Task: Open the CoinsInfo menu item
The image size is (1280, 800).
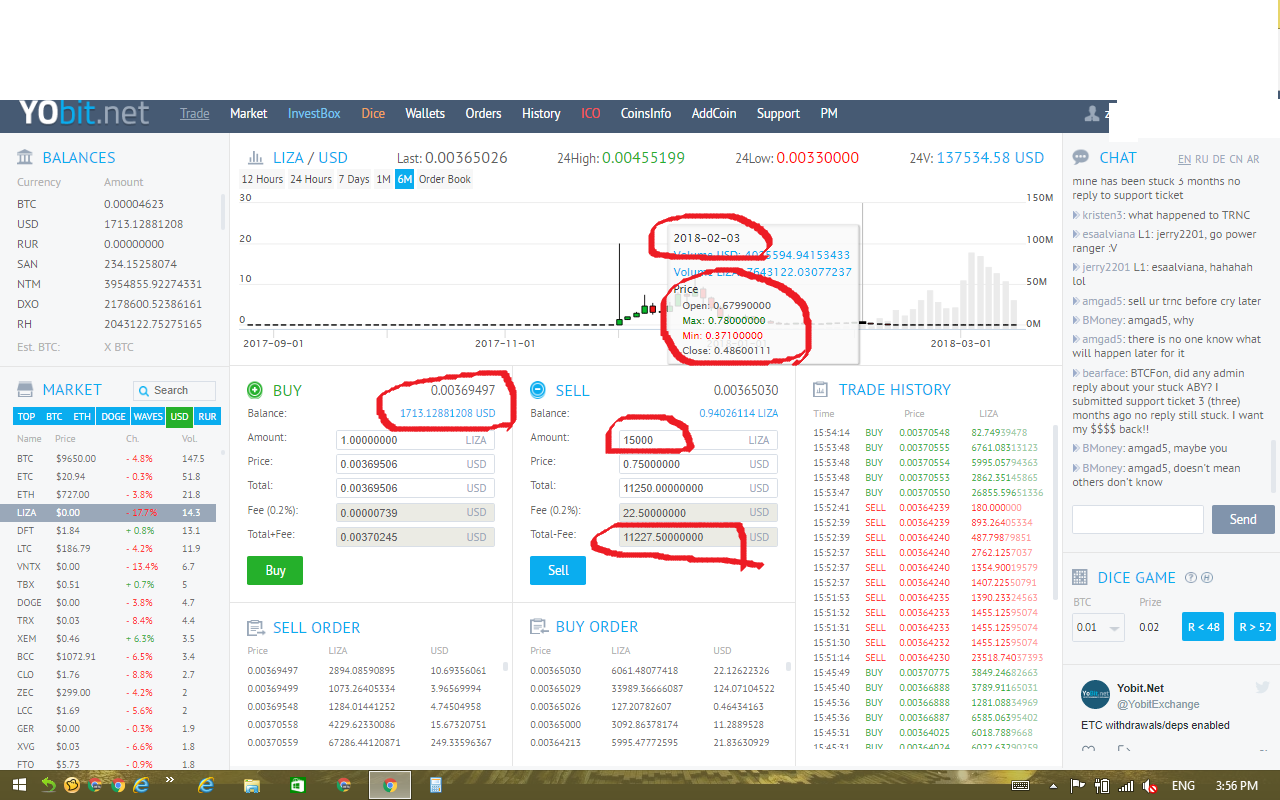Action: 646,114
